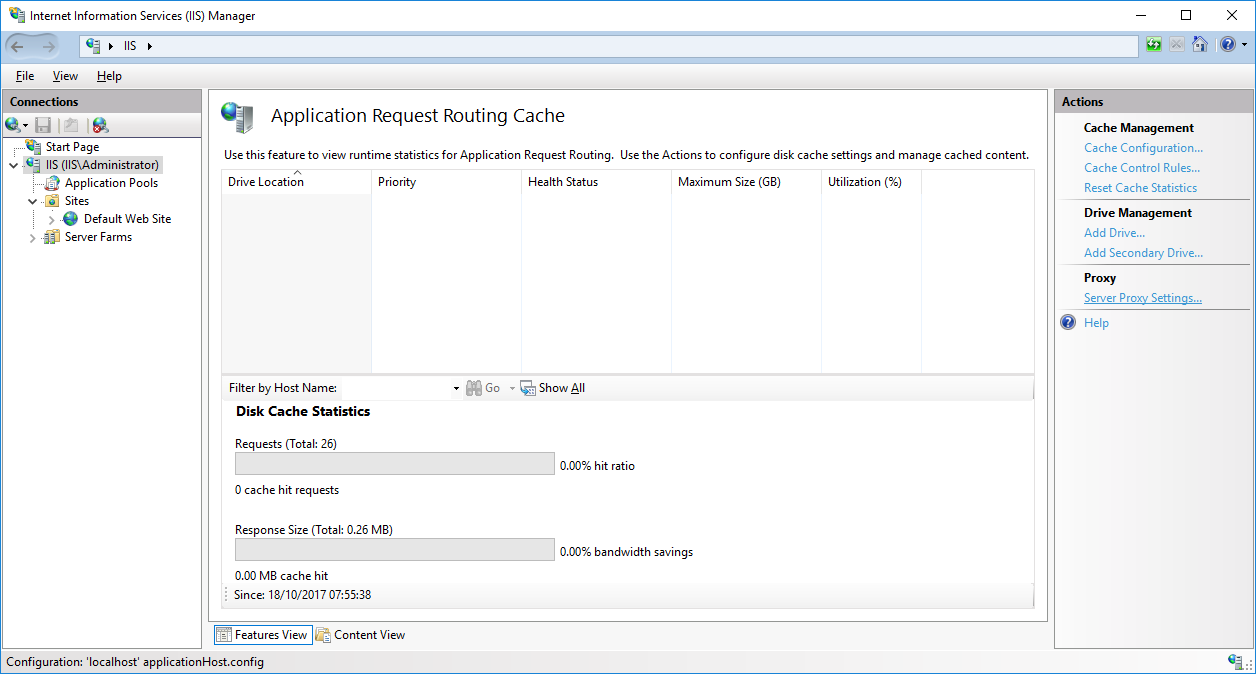Open Server Proxy Settings link

[x=1143, y=298]
